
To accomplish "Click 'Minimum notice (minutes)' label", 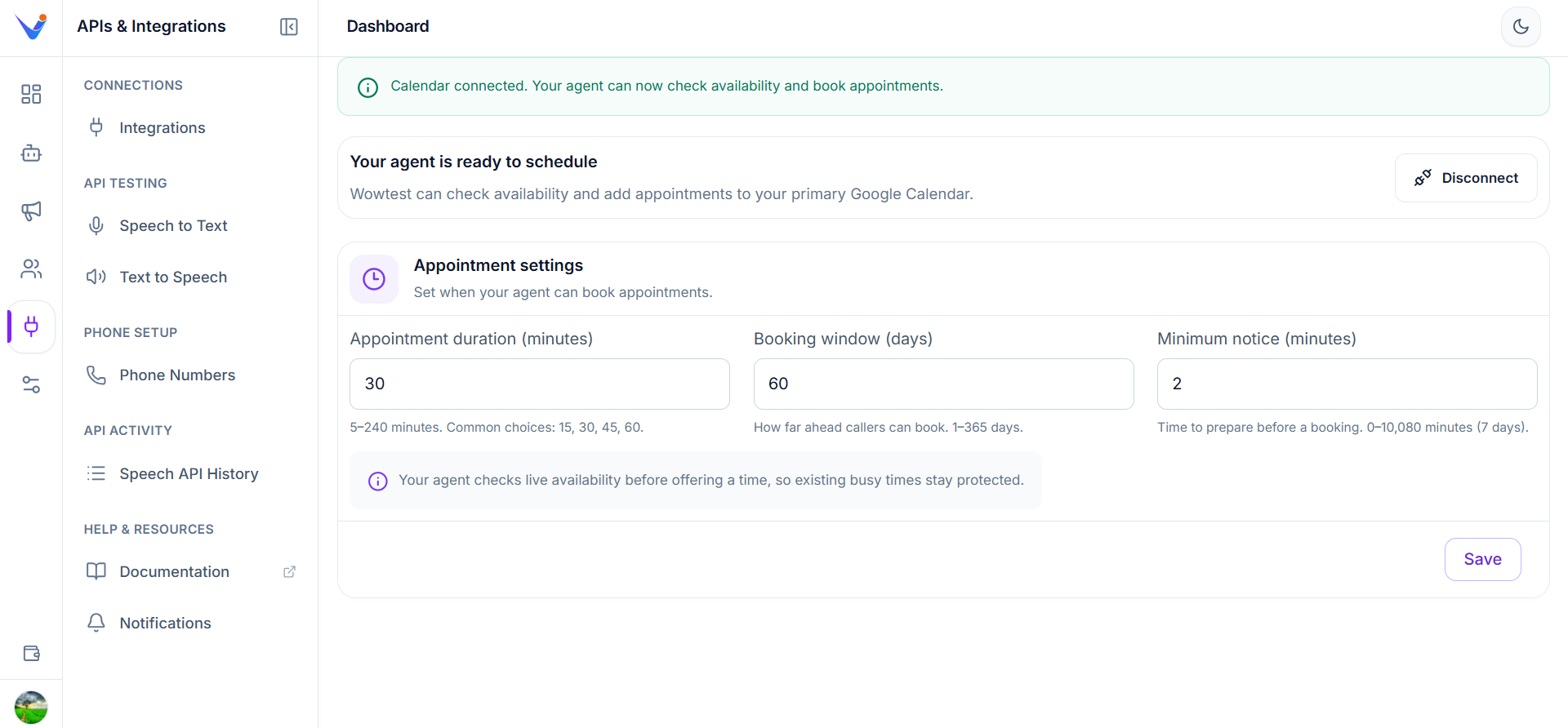I will click(x=1257, y=339).
